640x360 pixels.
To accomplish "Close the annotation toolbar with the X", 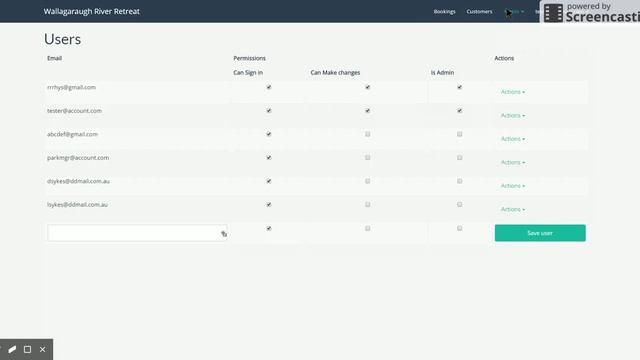I will click(x=42, y=349).
